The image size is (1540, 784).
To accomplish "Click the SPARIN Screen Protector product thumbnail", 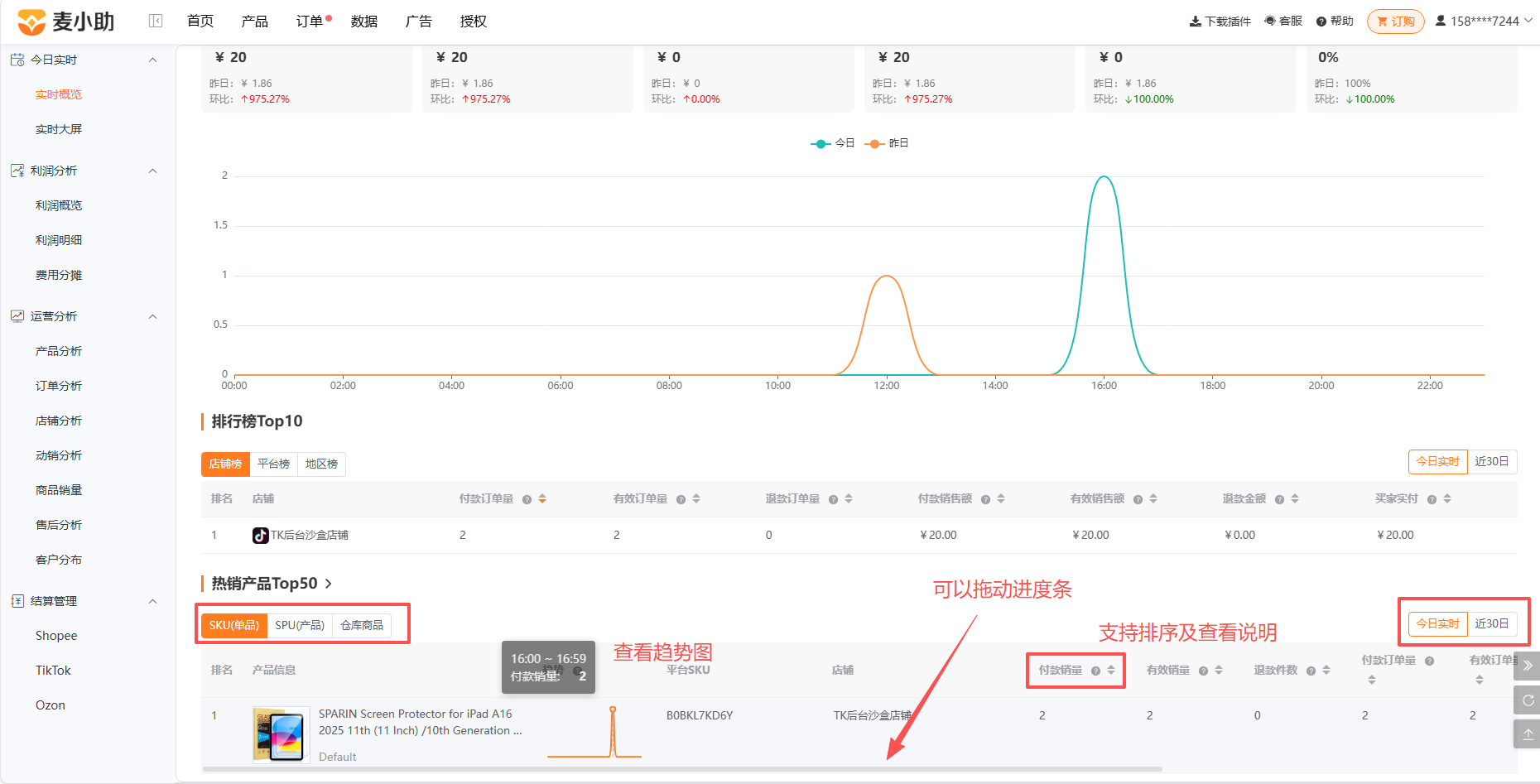I will pos(282,734).
